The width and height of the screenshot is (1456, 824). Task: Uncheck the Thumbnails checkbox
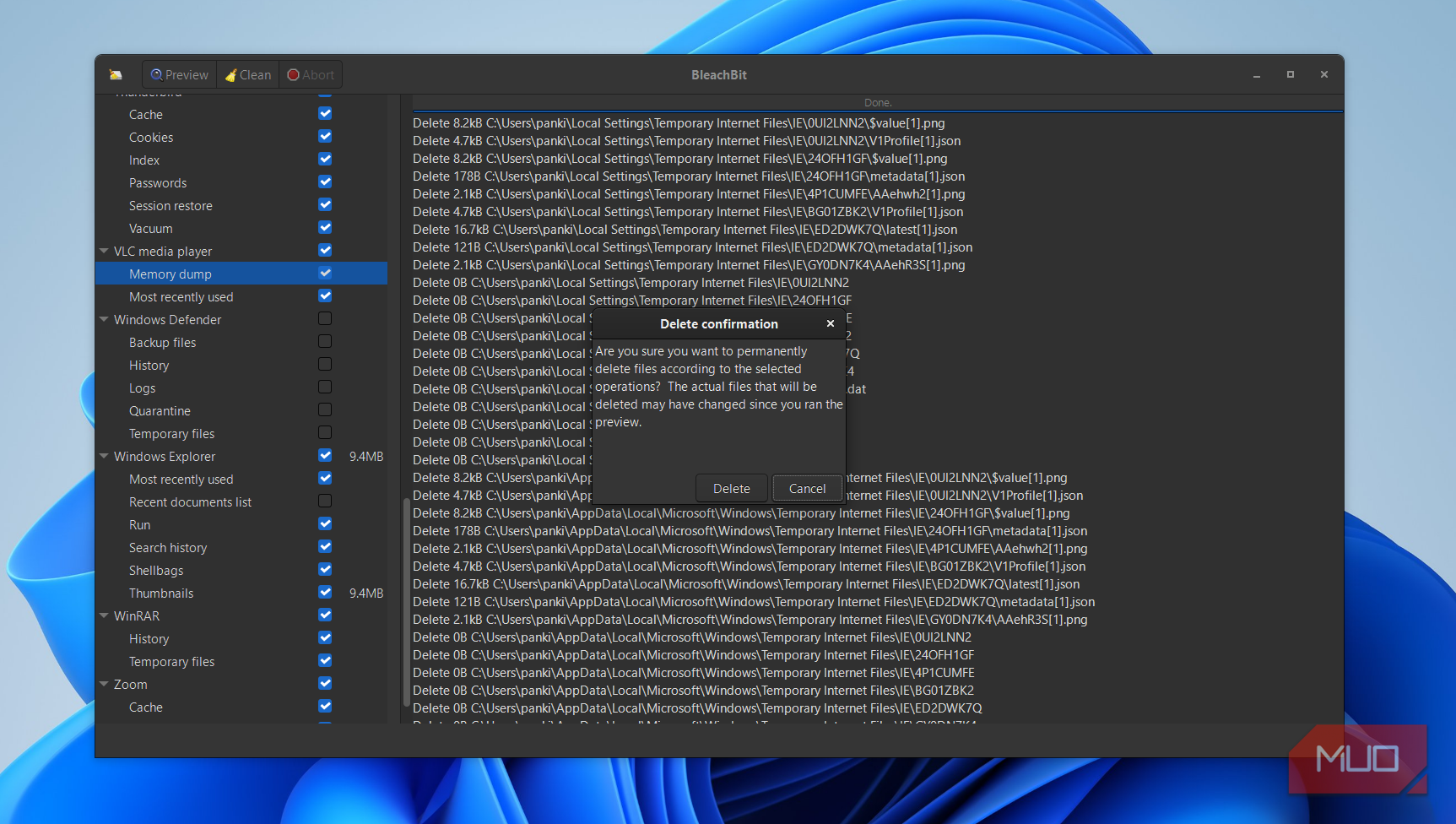coord(325,592)
